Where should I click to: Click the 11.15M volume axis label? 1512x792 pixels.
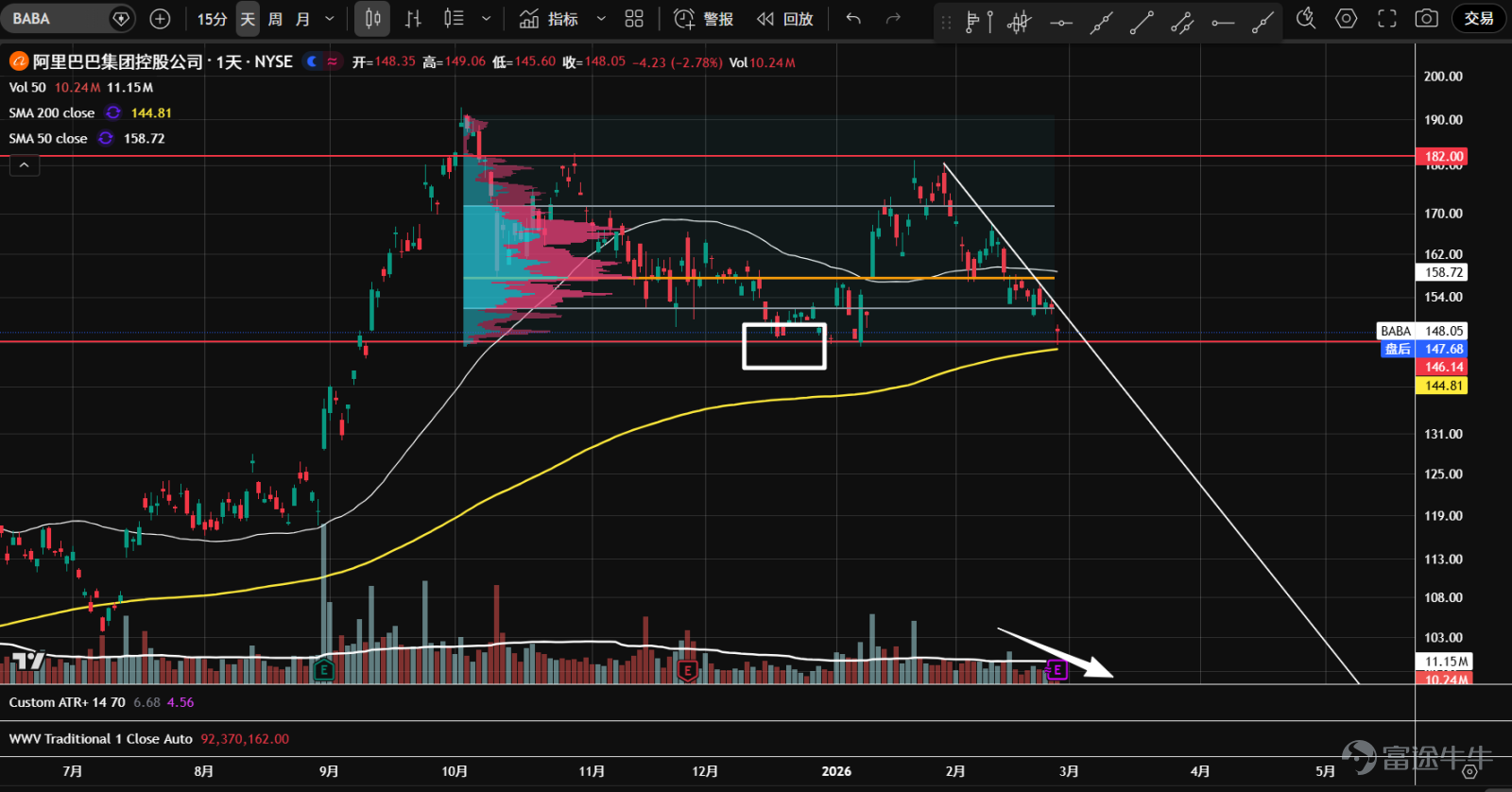click(x=1446, y=662)
